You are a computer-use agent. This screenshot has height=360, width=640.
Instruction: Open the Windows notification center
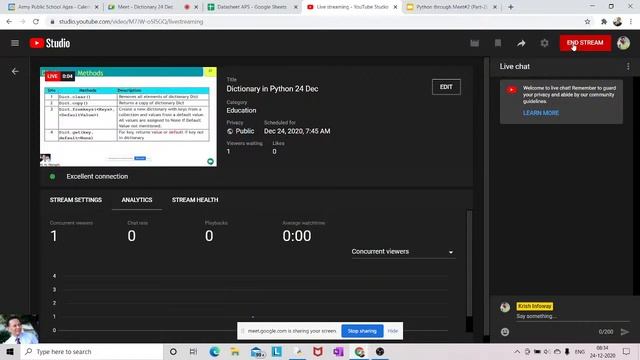[627, 351]
